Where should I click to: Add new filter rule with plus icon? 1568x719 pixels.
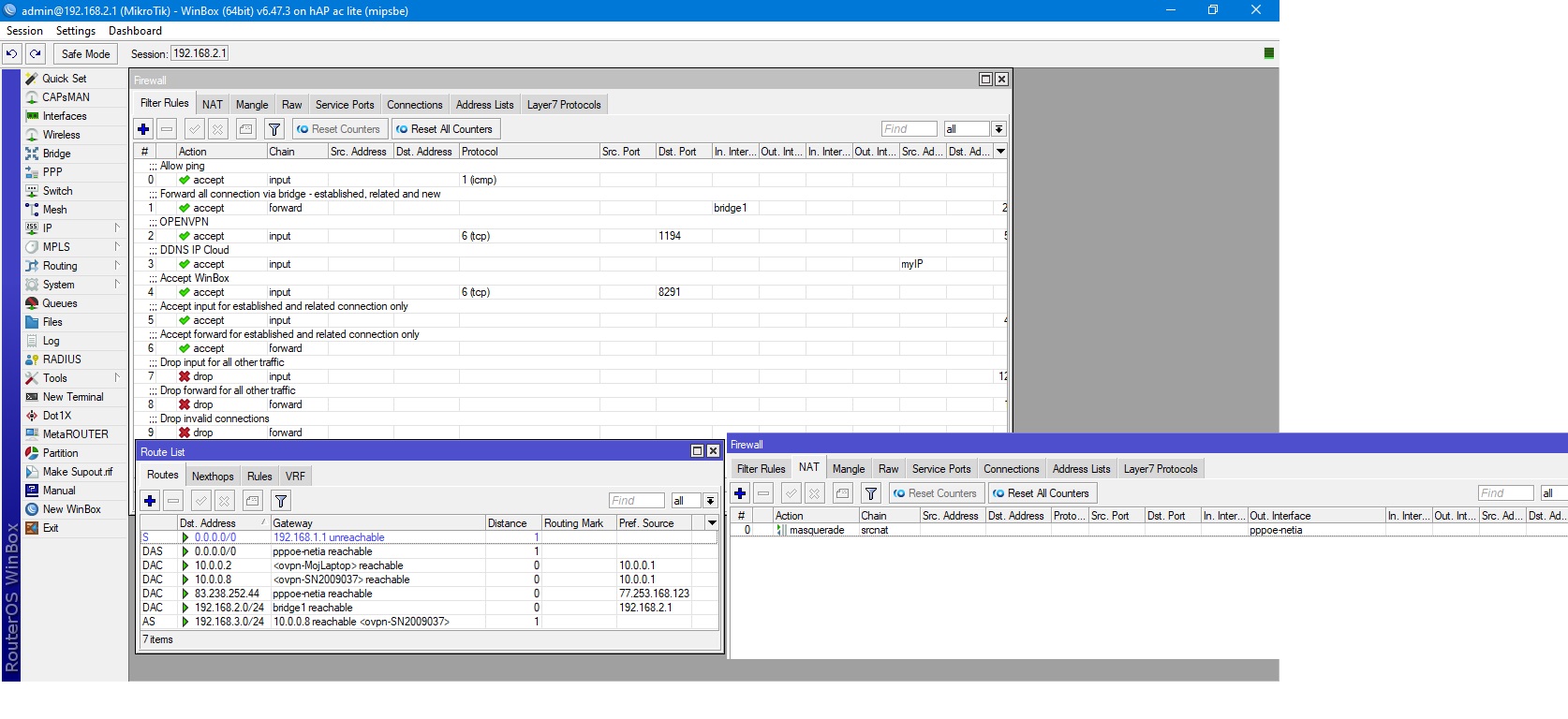click(143, 129)
